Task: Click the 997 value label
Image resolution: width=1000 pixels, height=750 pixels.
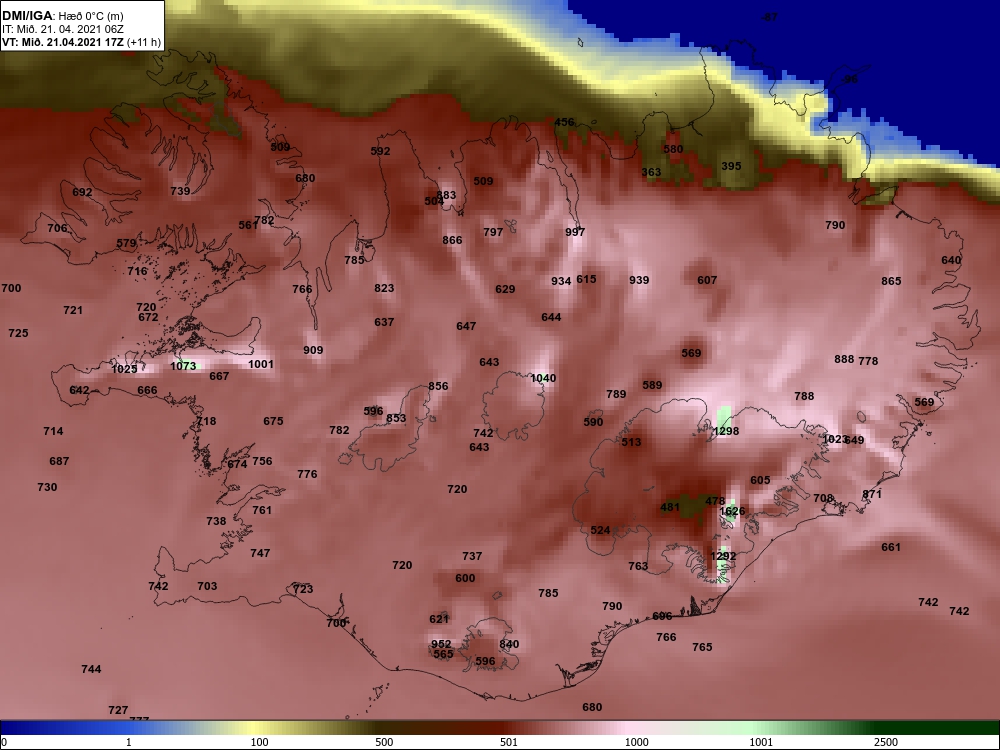Action: pos(575,232)
